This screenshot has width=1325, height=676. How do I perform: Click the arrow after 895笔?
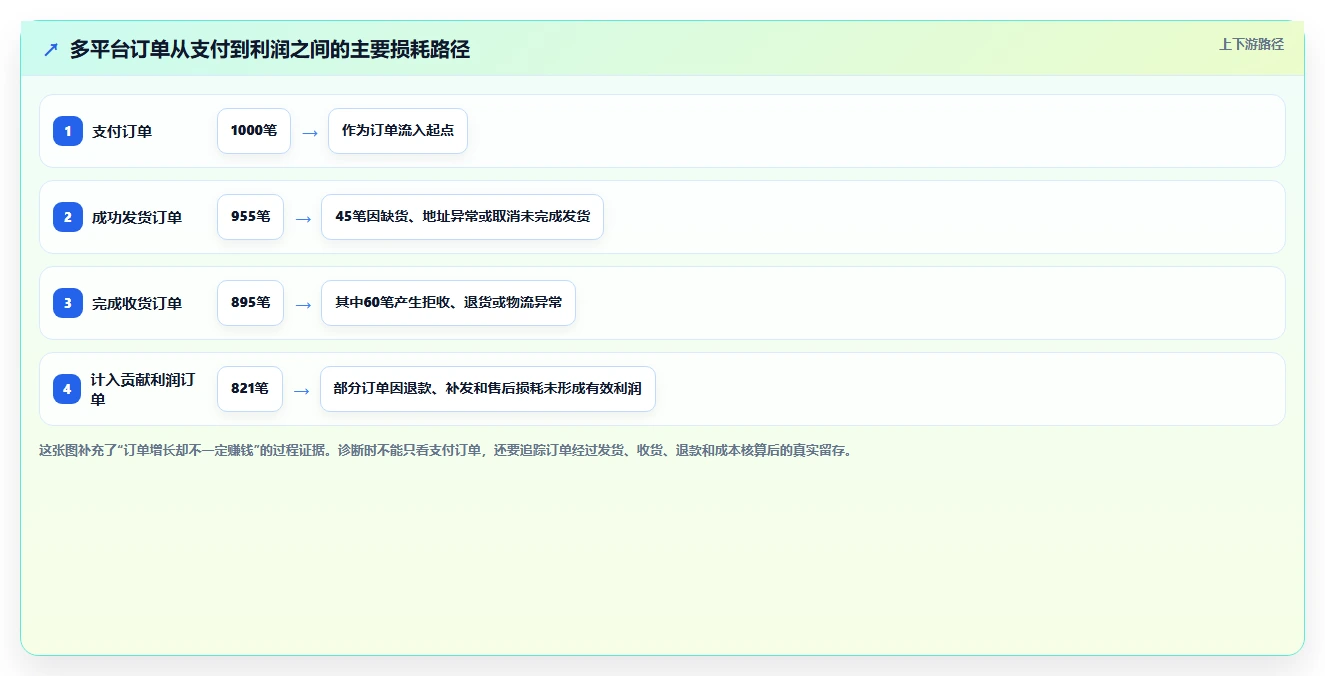[303, 304]
